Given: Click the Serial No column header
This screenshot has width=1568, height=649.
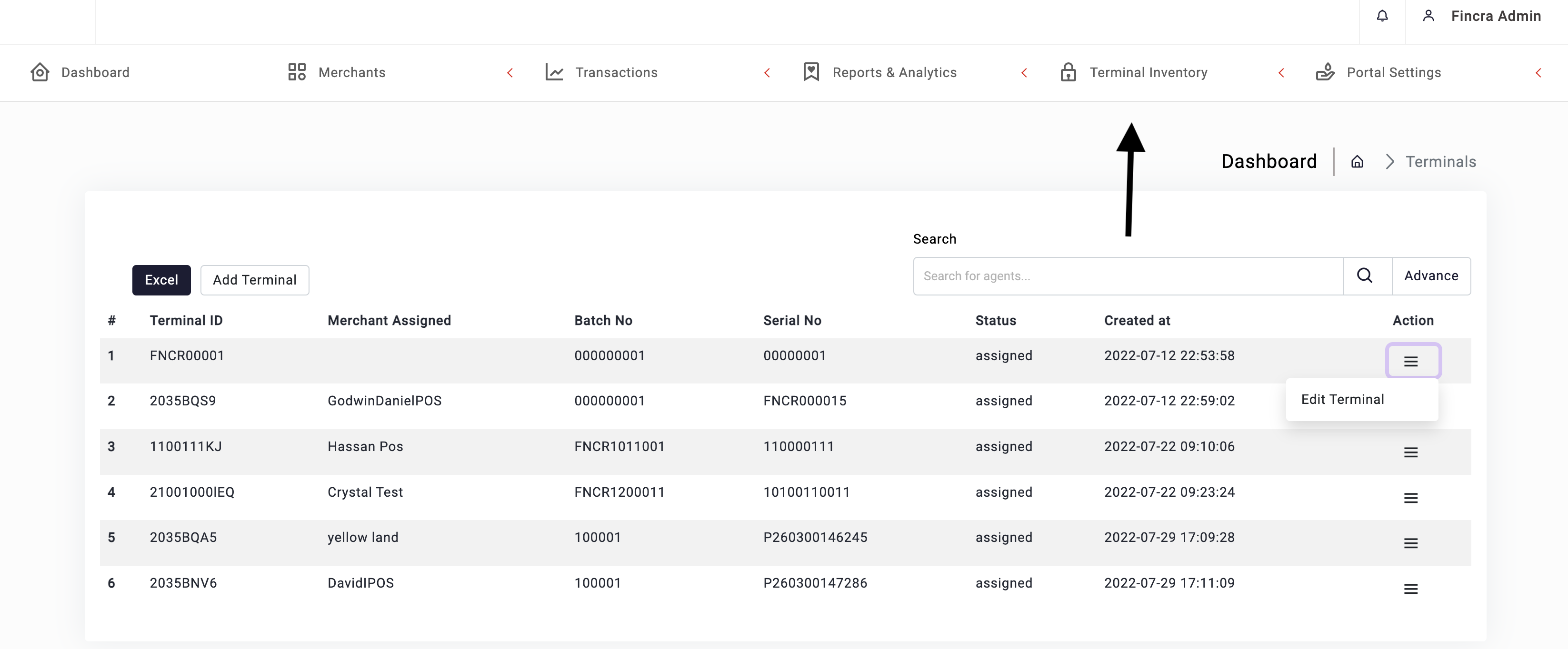Looking at the screenshot, I should (x=792, y=321).
